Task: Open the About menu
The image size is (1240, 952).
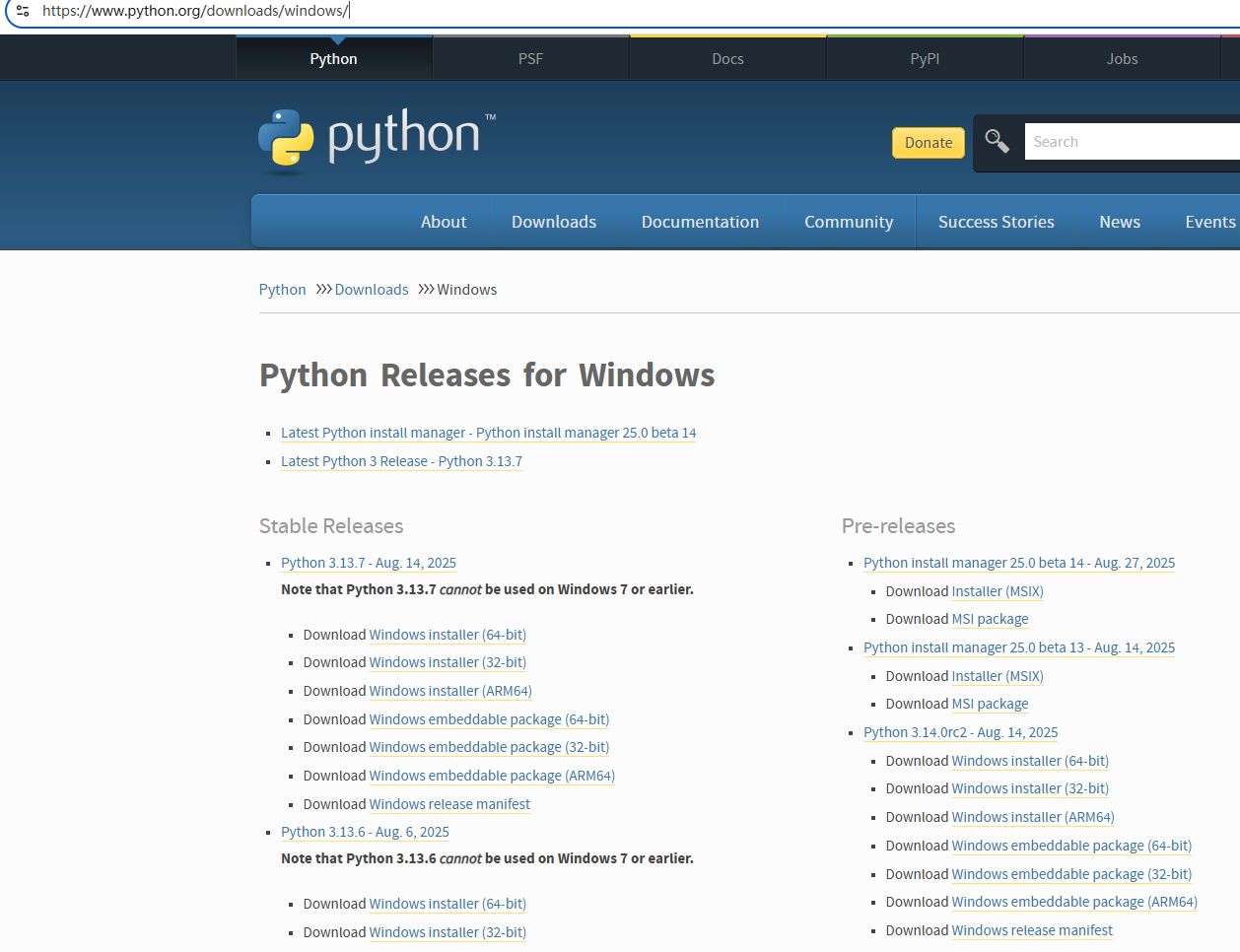Action: 444,222
